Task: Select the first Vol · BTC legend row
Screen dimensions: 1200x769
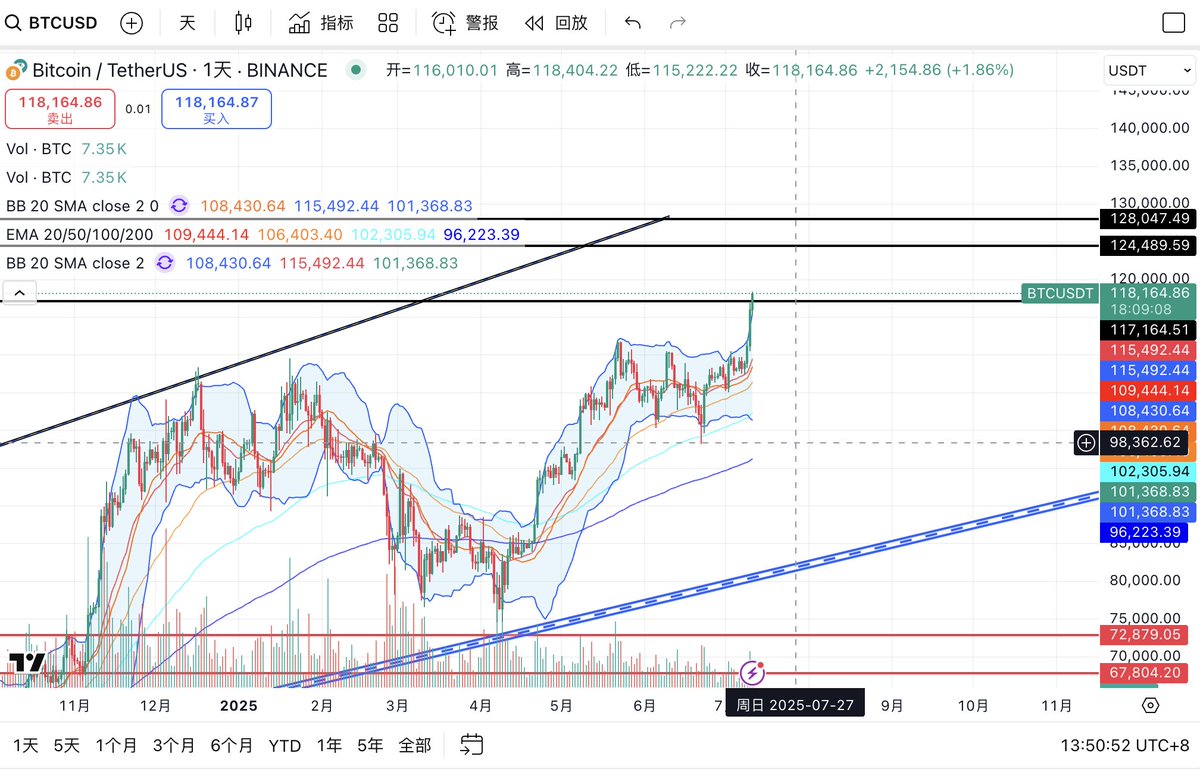Action: 66,149
